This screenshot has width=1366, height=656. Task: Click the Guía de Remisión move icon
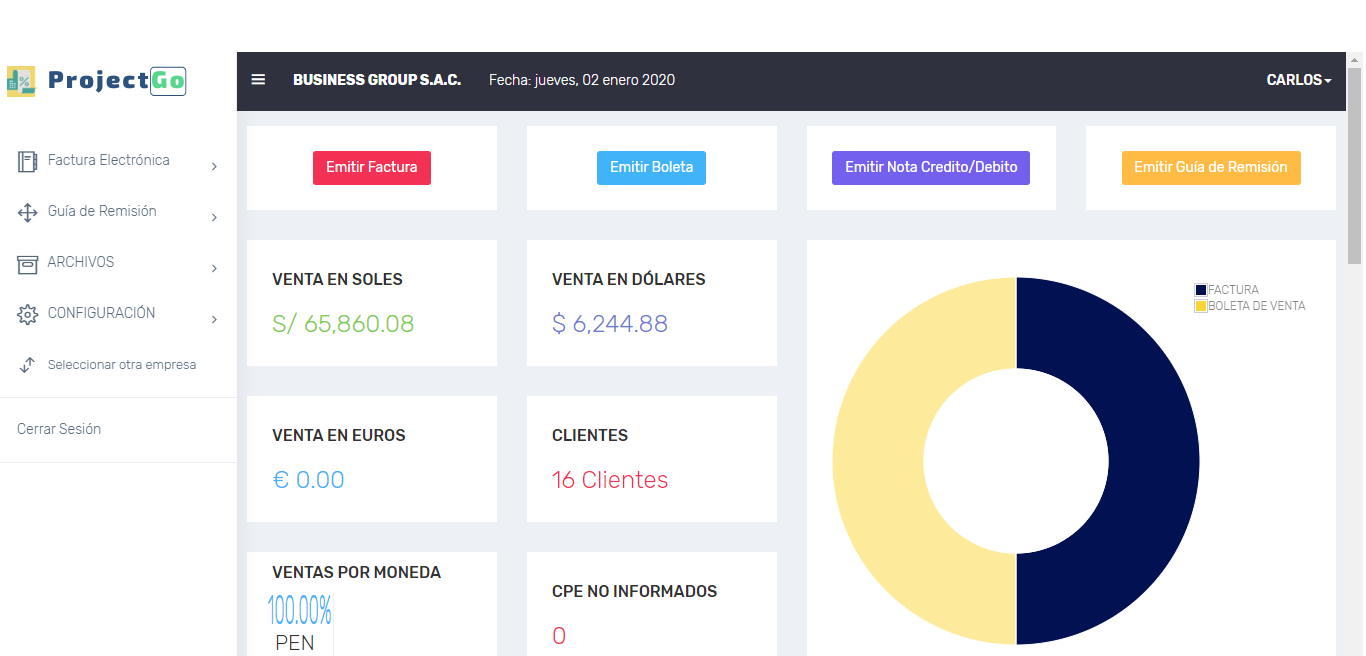coord(28,212)
